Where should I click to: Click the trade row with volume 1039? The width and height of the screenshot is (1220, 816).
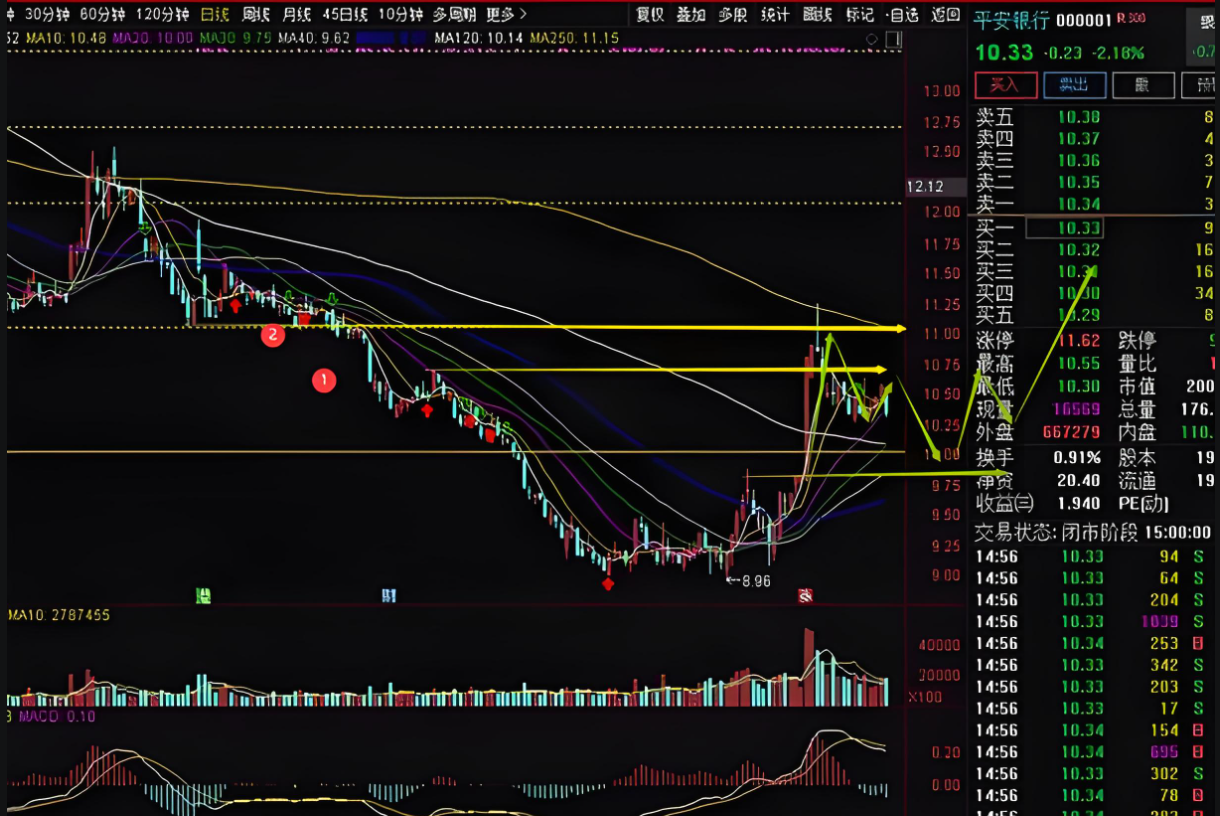(1094, 621)
